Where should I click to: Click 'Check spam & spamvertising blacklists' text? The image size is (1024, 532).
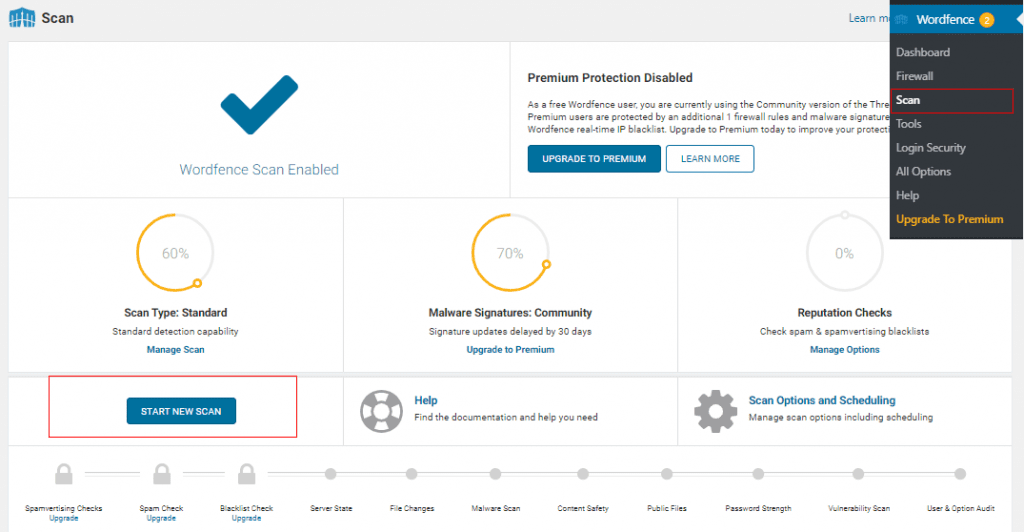click(844, 332)
